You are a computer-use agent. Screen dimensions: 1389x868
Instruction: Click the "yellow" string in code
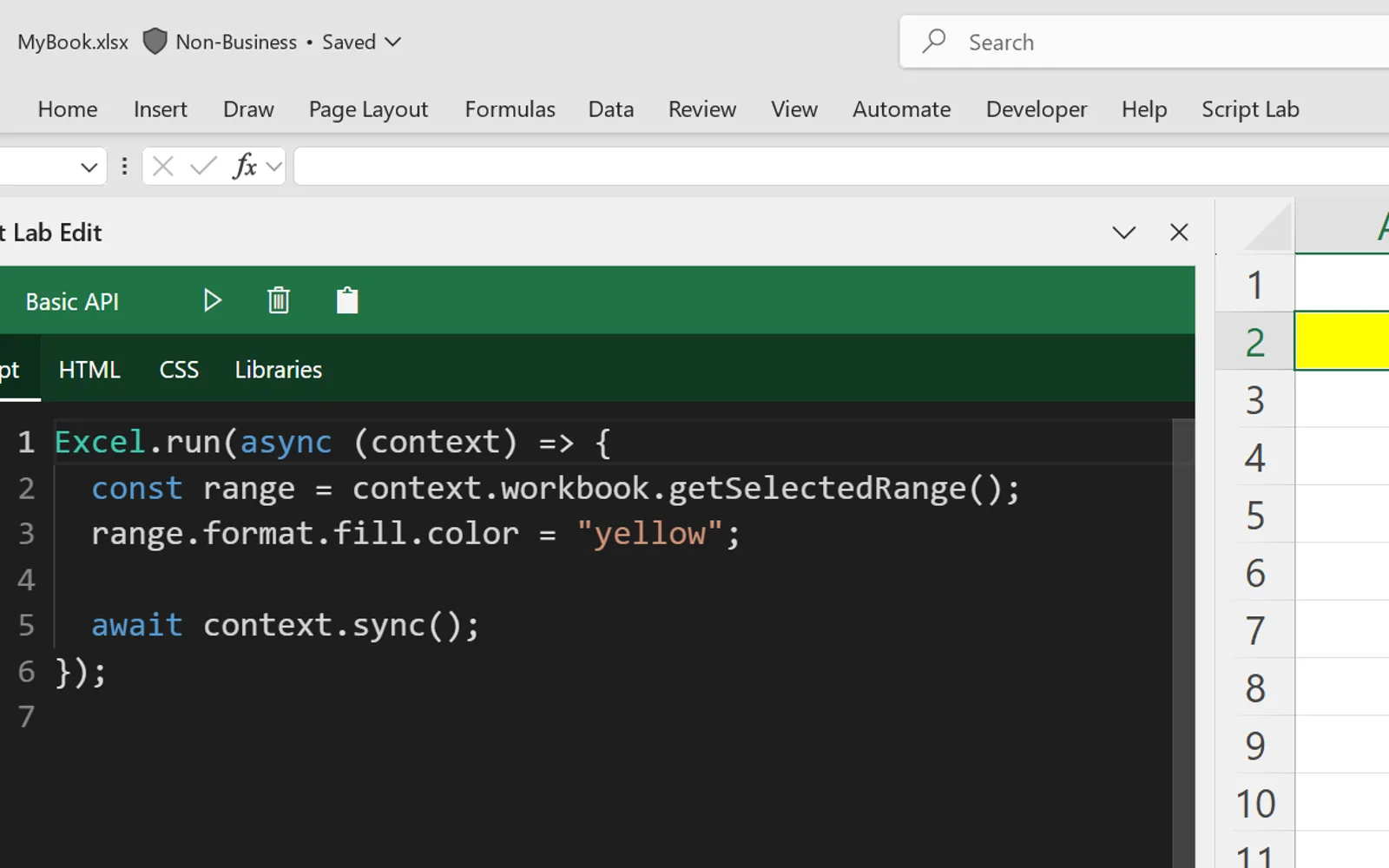[x=649, y=534]
